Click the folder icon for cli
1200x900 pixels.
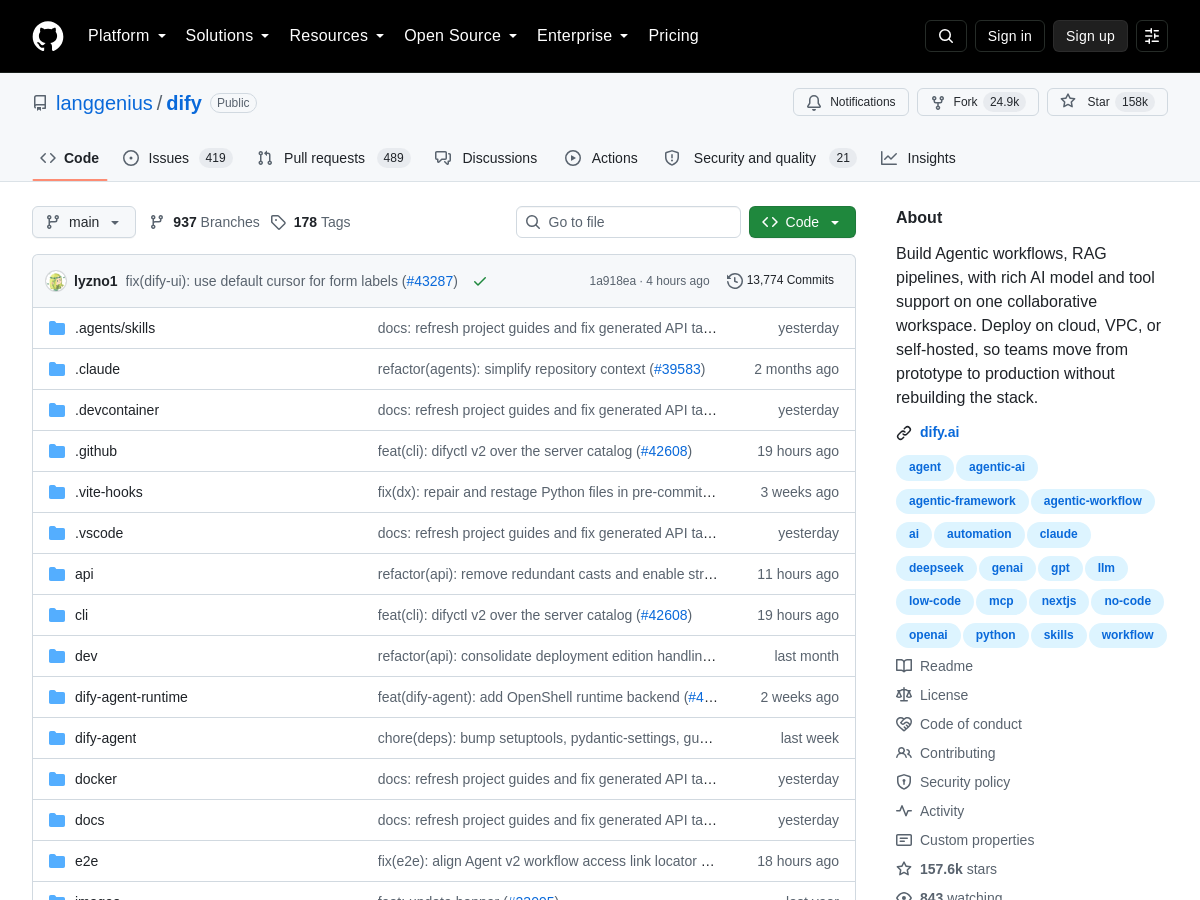pyautogui.click(x=57, y=615)
